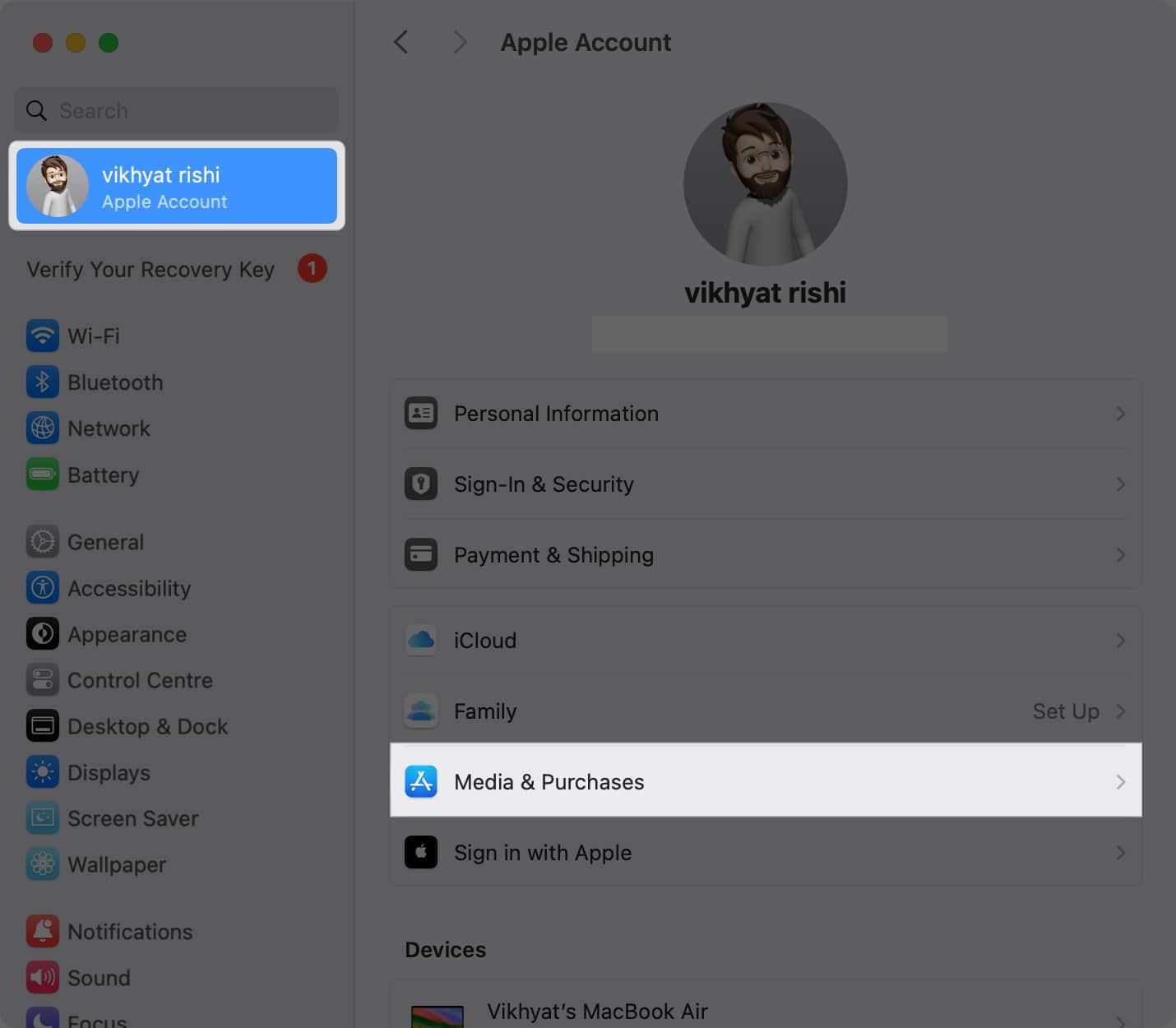Click the Payment & Shipping card icon
Viewport: 1176px width, 1028px height.
point(421,555)
